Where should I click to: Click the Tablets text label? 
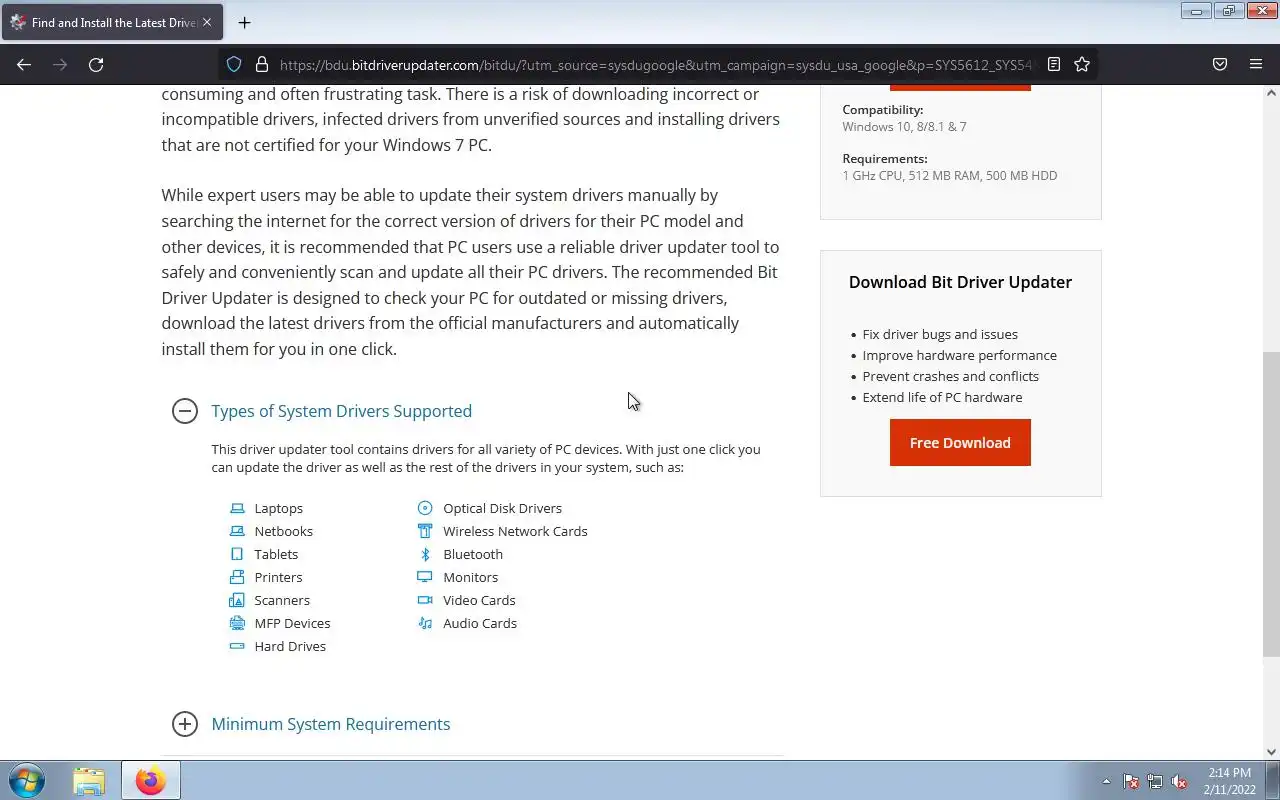tap(276, 554)
